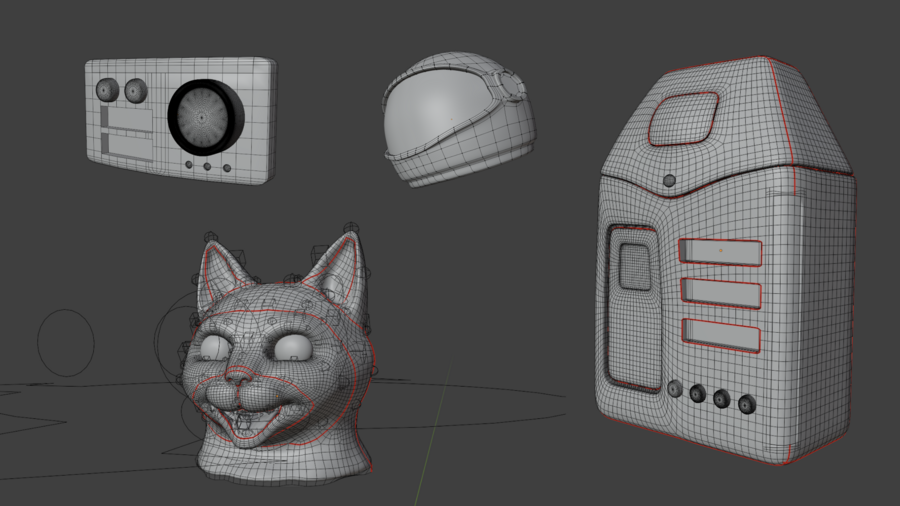Screen dimensions: 900x506
Task: Select the middle horizontal slot on backpack
Action: [x=721, y=293]
